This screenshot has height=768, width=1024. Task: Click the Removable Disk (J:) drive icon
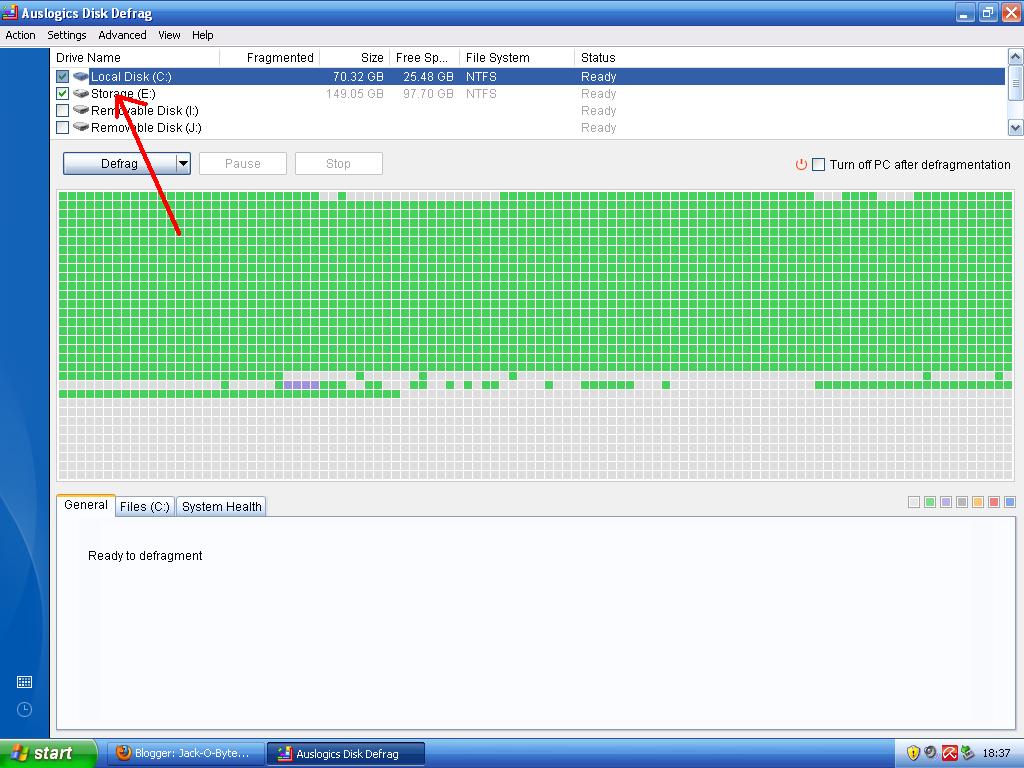(81, 127)
